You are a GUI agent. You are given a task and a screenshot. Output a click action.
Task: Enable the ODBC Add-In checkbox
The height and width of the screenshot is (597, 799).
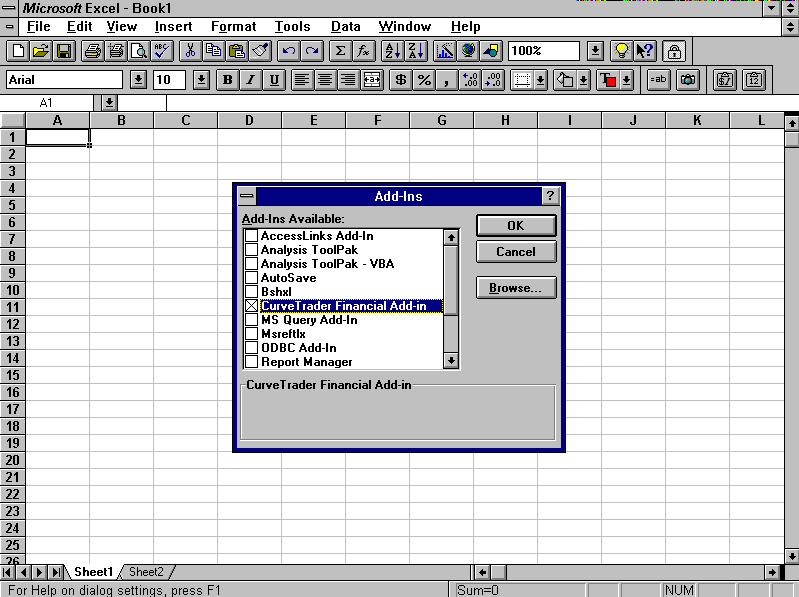[251, 348]
